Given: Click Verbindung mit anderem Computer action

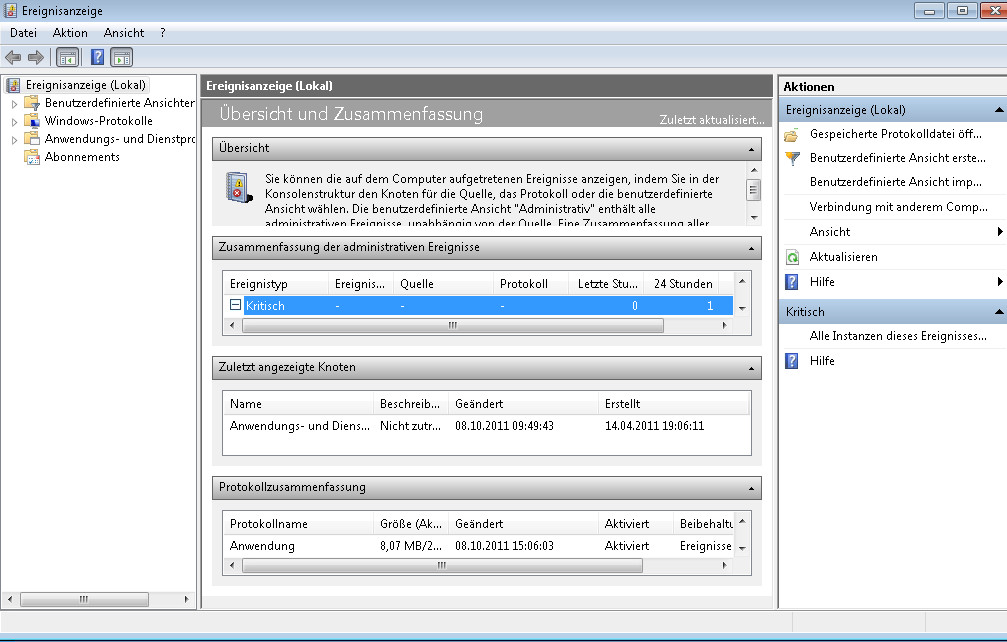Looking at the screenshot, I should tap(898, 207).
